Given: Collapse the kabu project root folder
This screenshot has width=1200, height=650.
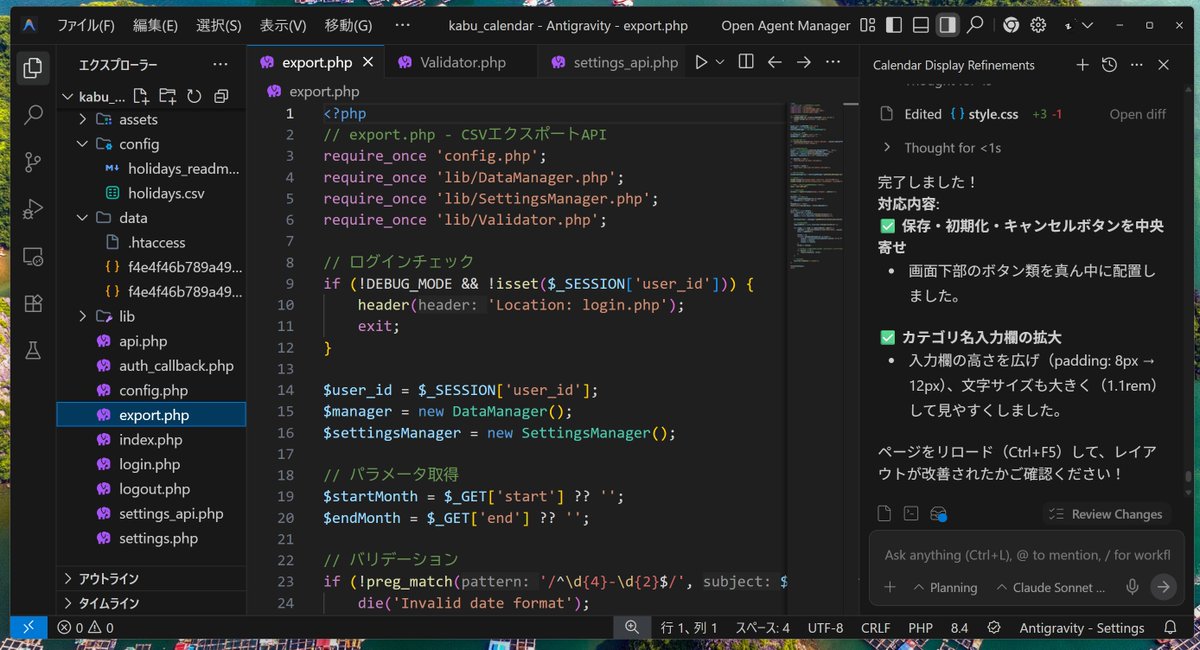Looking at the screenshot, I should pyautogui.click(x=68, y=97).
